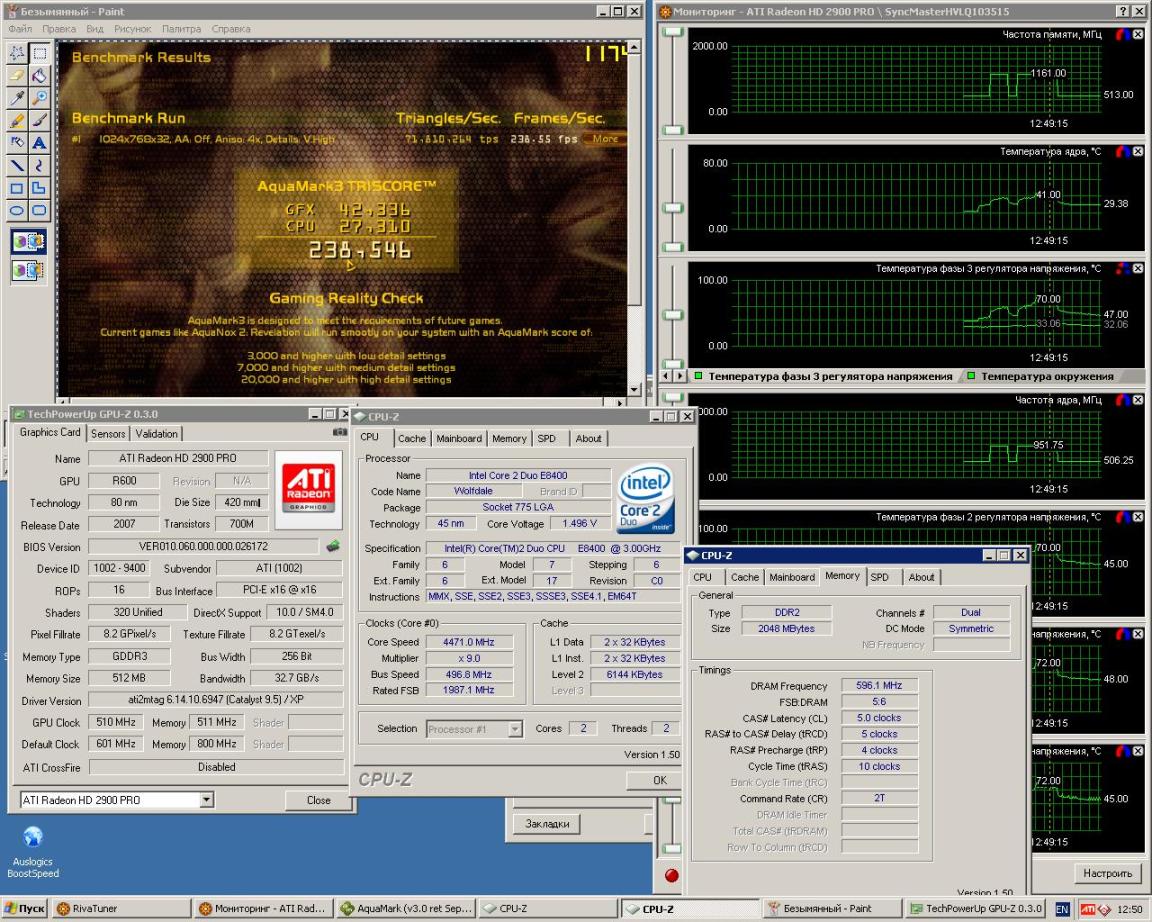Toggle magnet icon on core temperature graph

point(1123,151)
